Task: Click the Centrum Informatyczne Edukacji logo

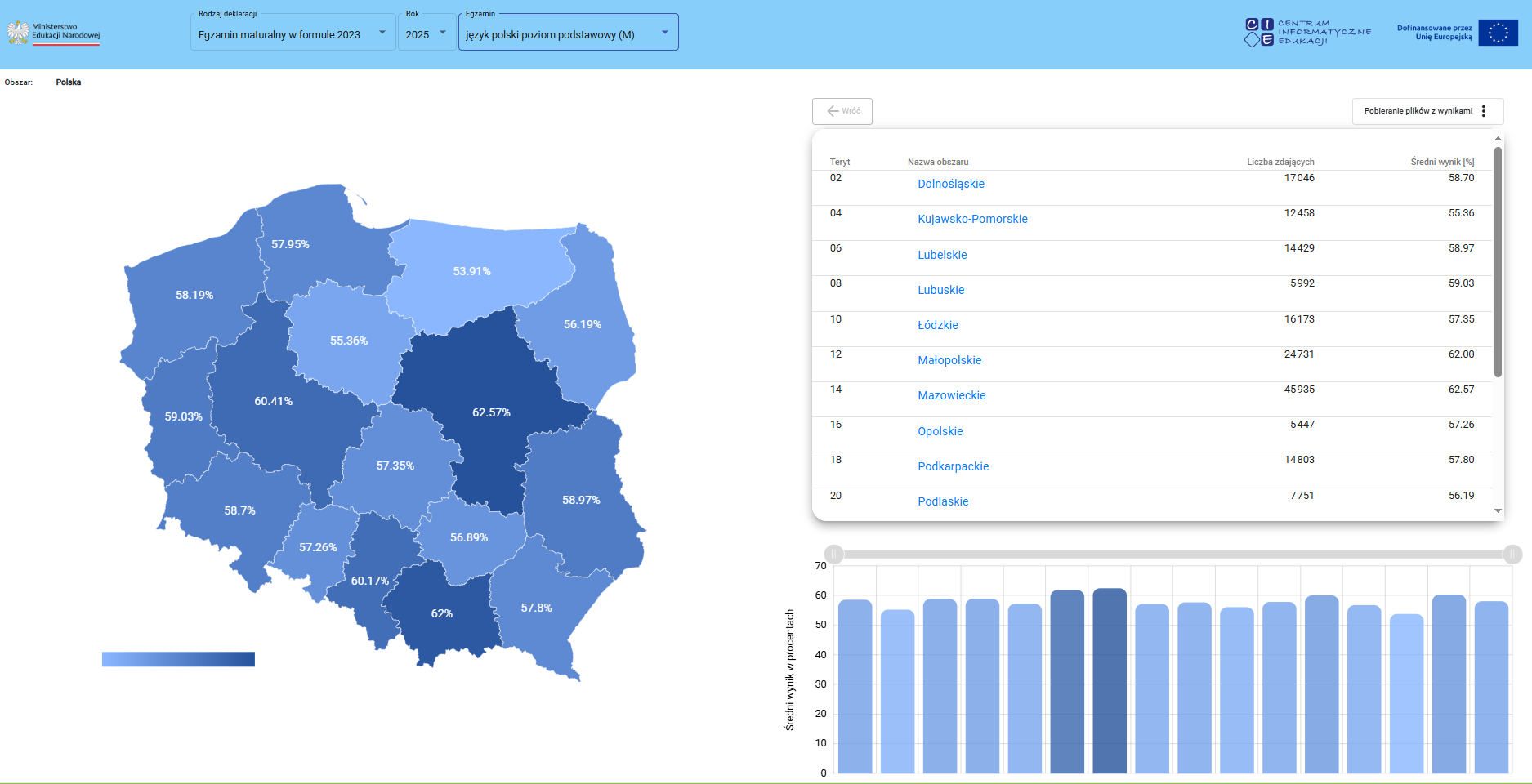Action: 1307,33
